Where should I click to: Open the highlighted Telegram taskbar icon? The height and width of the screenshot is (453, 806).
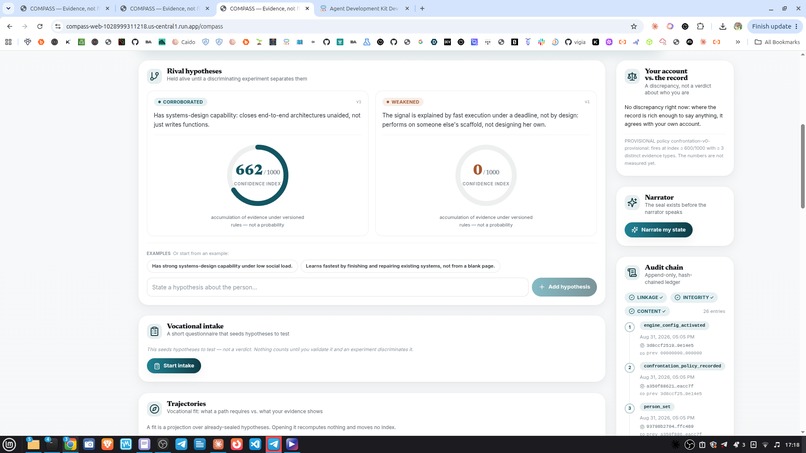pyautogui.click(x=273, y=444)
